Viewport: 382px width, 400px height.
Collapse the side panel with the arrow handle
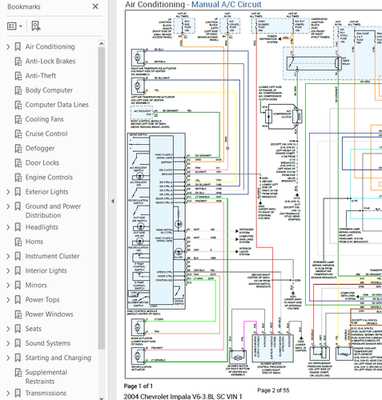[113, 201]
